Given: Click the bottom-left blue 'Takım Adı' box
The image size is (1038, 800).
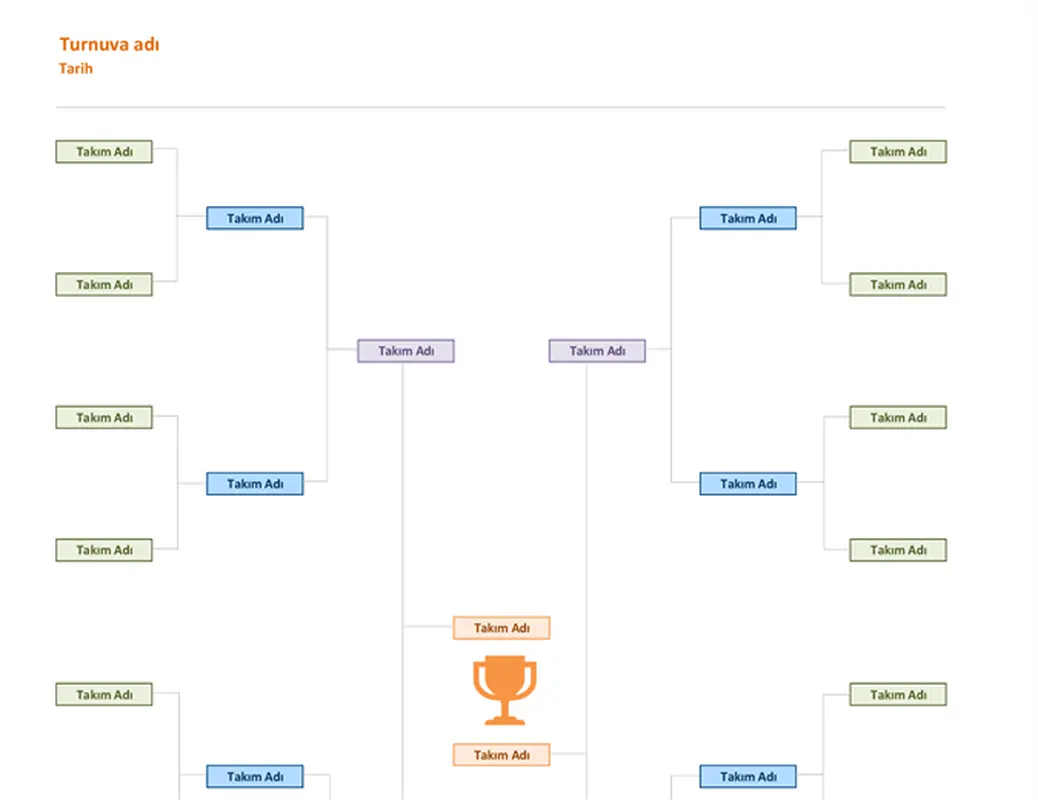Looking at the screenshot, I should (255, 776).
